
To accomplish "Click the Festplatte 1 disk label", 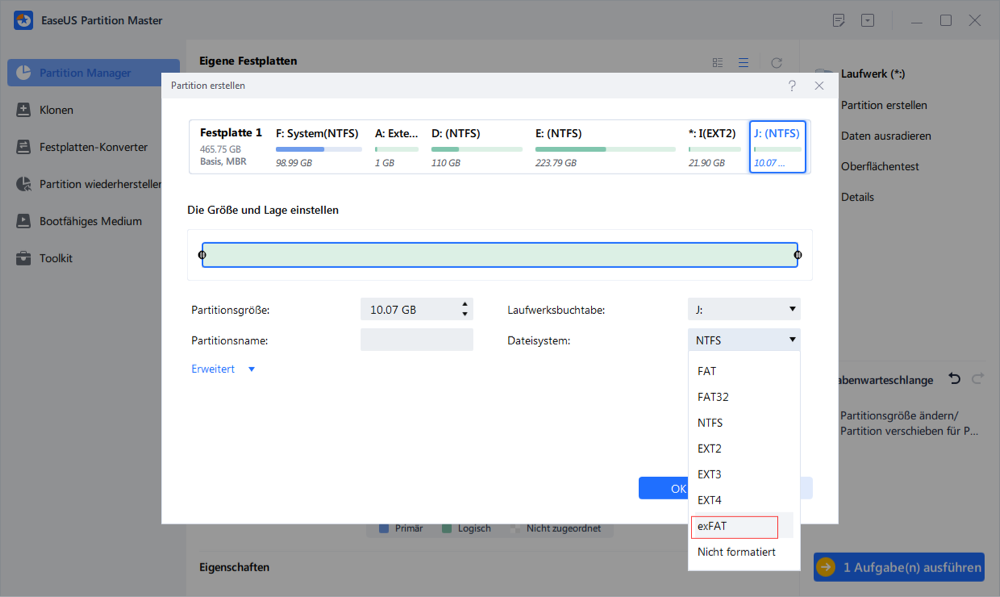I will 230,133.
